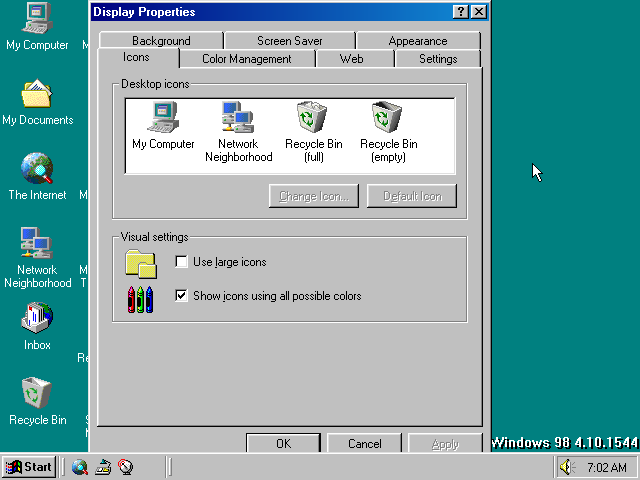Open the Start menu

pyautogui.click(x=29, y=467)
